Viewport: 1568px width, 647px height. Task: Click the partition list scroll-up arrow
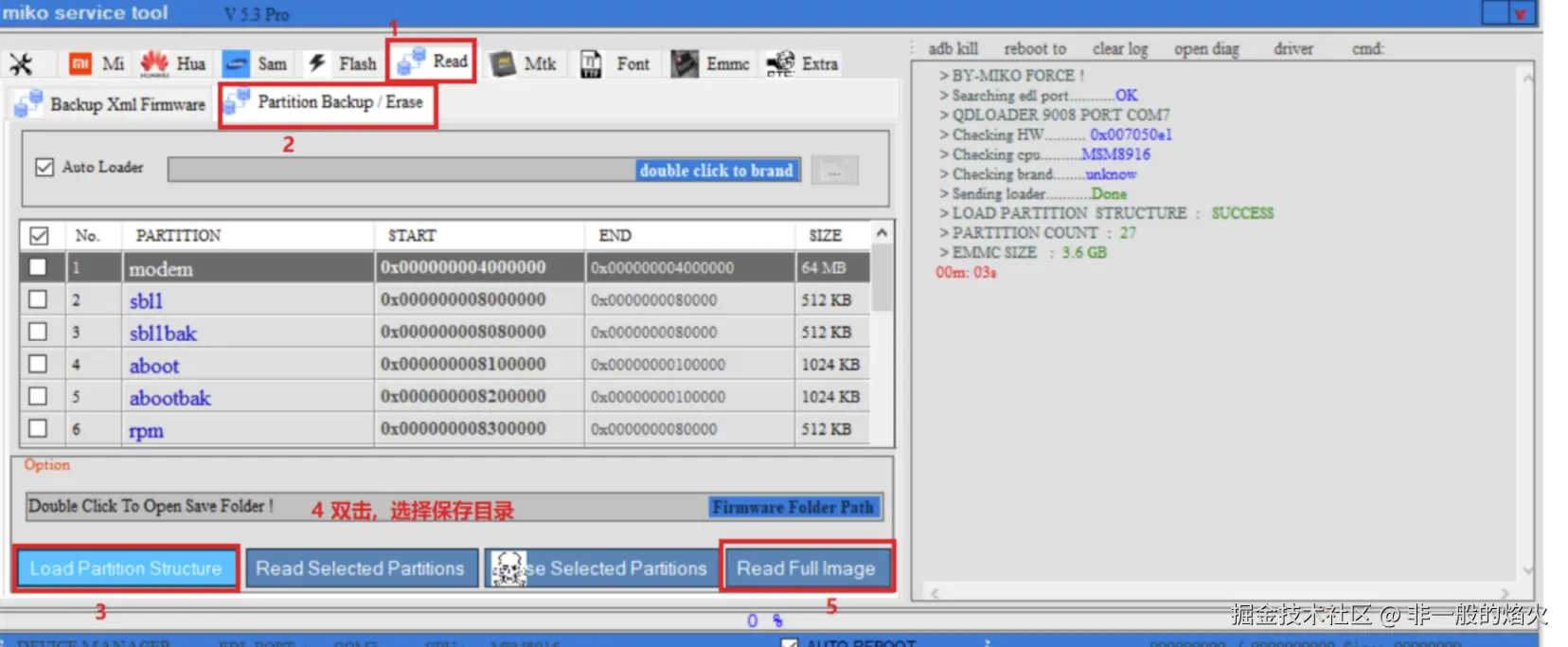tap(882, 233)
